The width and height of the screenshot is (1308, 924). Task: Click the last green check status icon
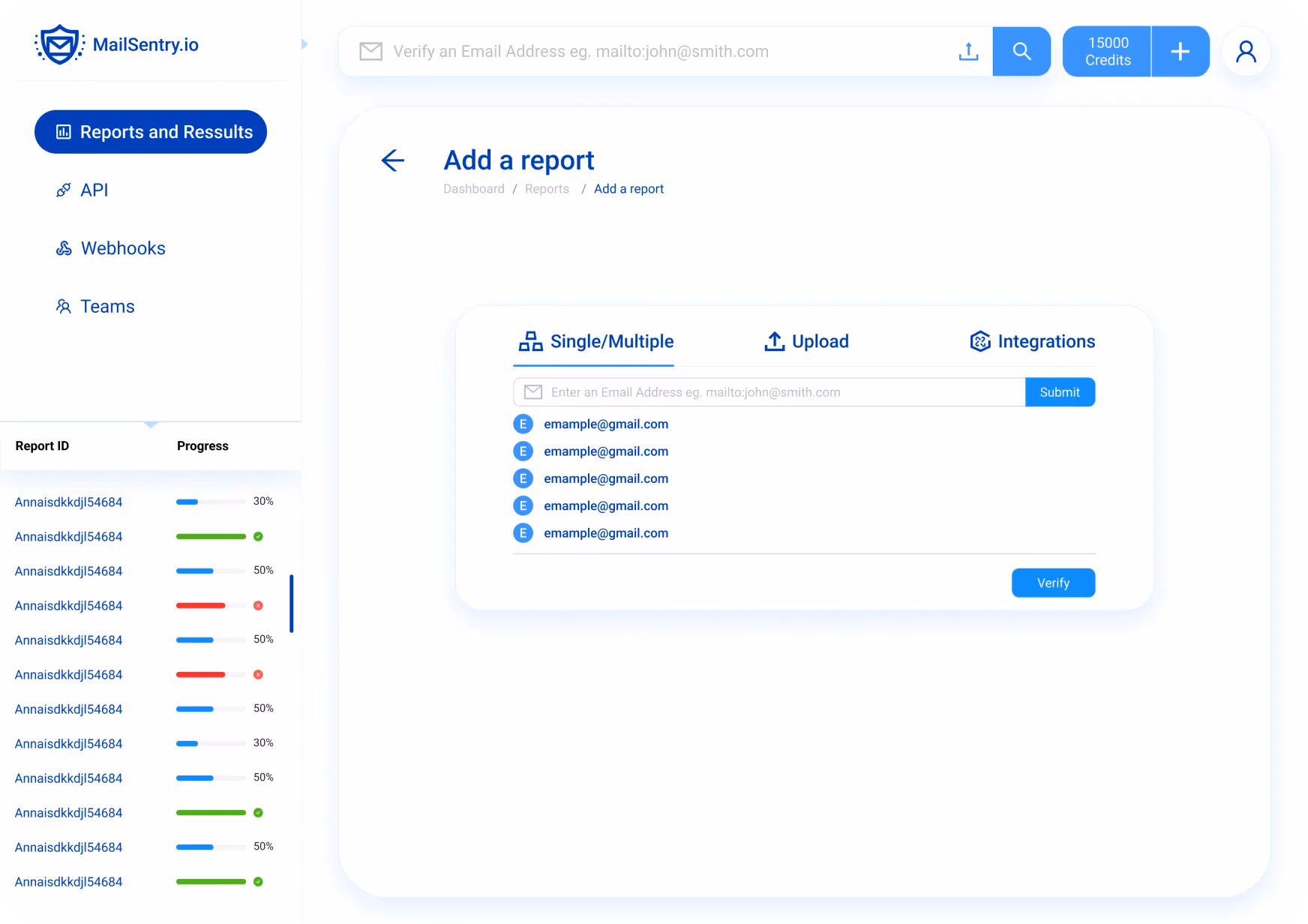click(258, 881)
